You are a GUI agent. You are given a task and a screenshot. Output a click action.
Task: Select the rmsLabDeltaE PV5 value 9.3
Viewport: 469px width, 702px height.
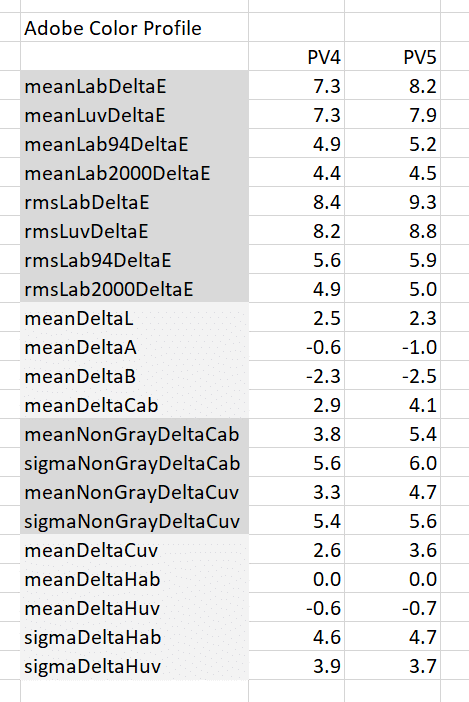(392, 201)
